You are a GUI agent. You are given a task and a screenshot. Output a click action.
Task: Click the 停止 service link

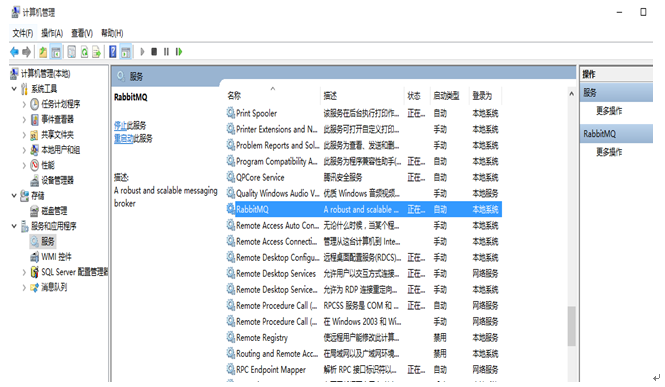[120, 125]
